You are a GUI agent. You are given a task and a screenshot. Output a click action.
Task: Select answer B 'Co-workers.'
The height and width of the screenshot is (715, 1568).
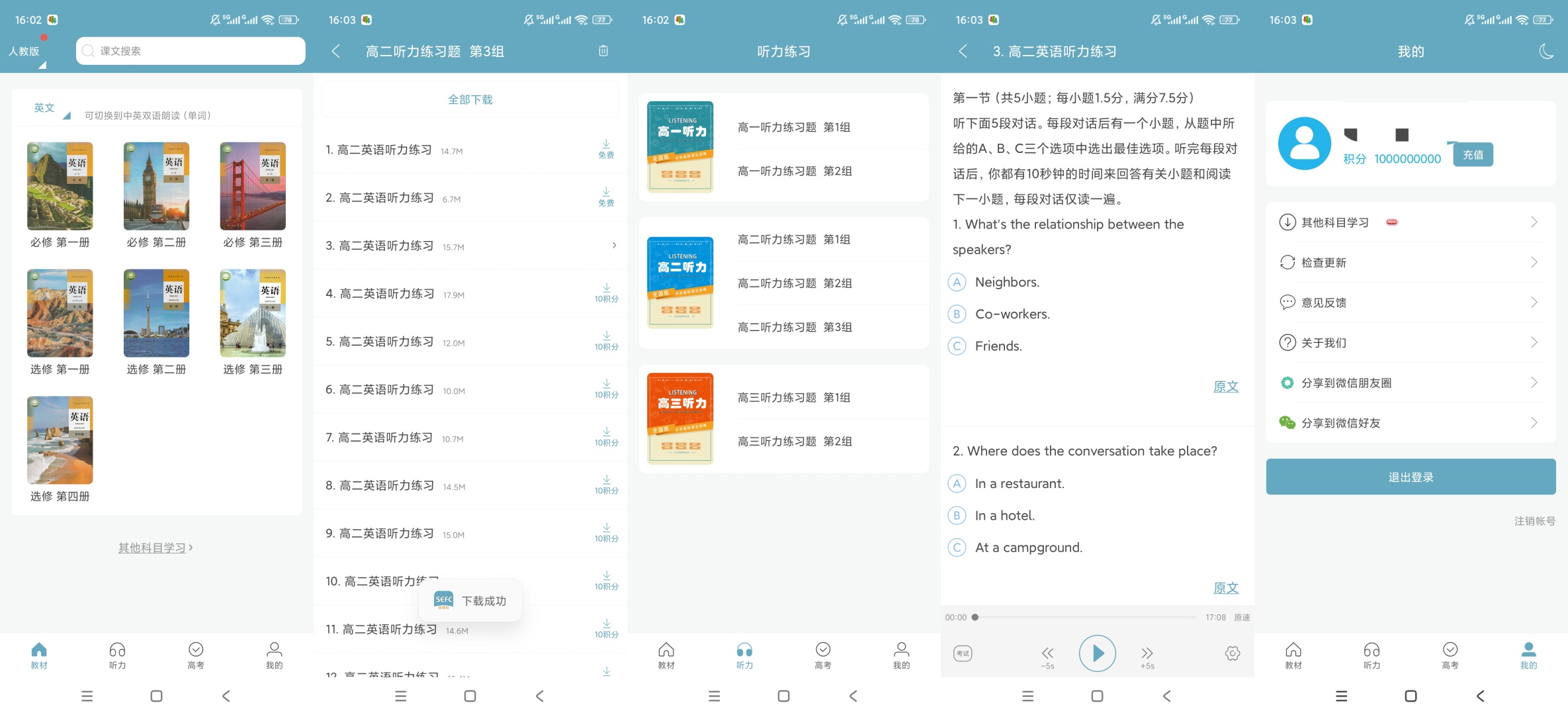[x=957, y=314]
